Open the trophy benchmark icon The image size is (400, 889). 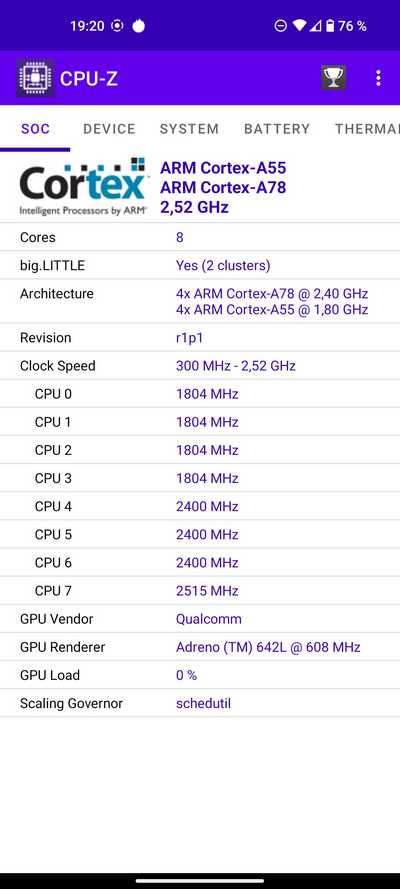coord(334,78)
